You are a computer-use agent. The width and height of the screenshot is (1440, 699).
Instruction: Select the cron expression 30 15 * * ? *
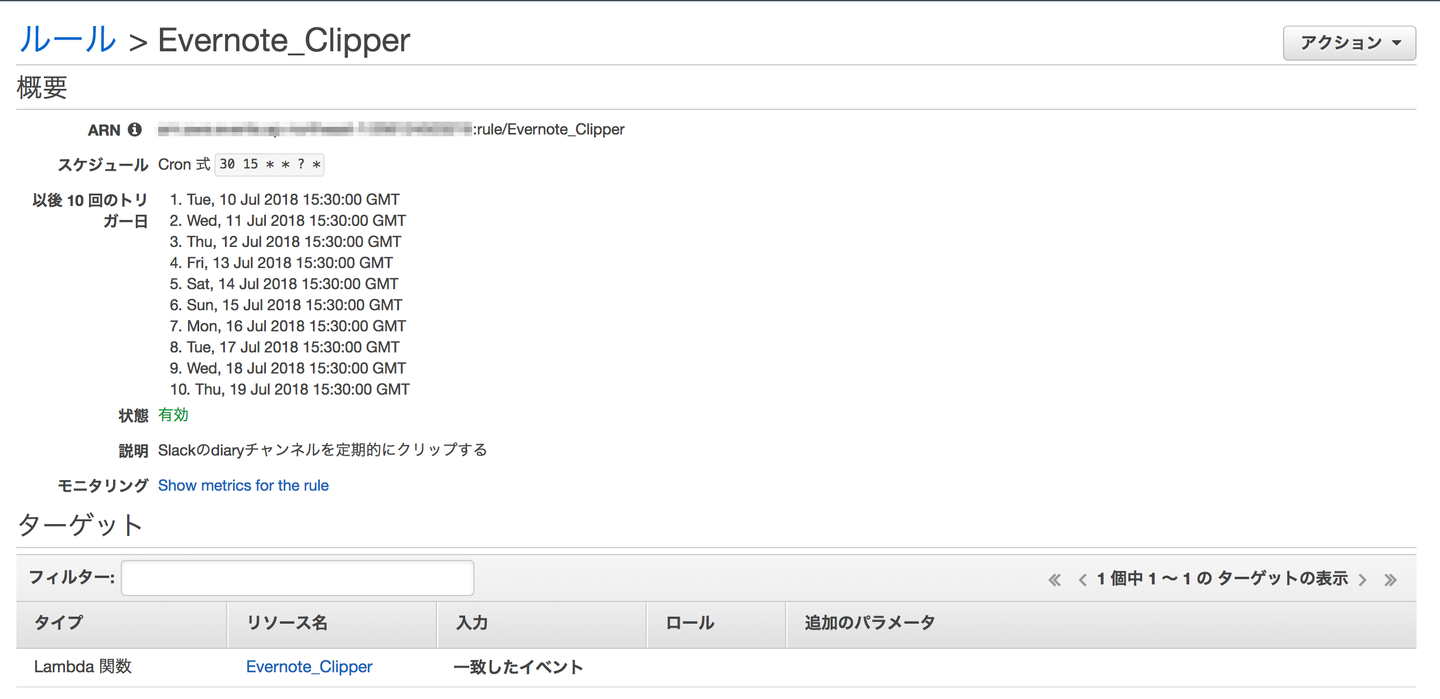click(x=270, y=165)
